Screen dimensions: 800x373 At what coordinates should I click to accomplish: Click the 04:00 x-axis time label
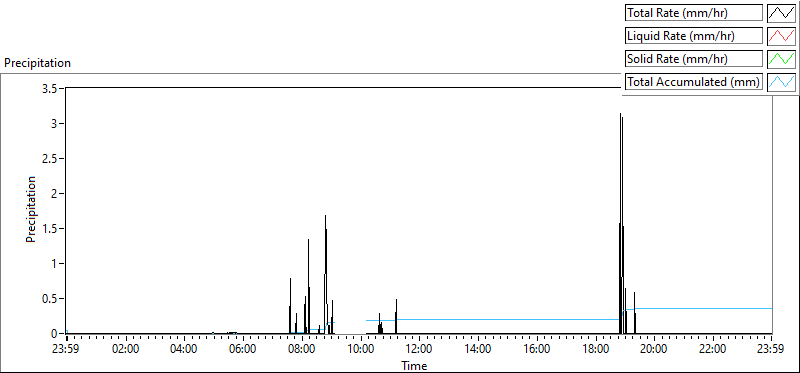pyautogui.click(x=184, y=350)
